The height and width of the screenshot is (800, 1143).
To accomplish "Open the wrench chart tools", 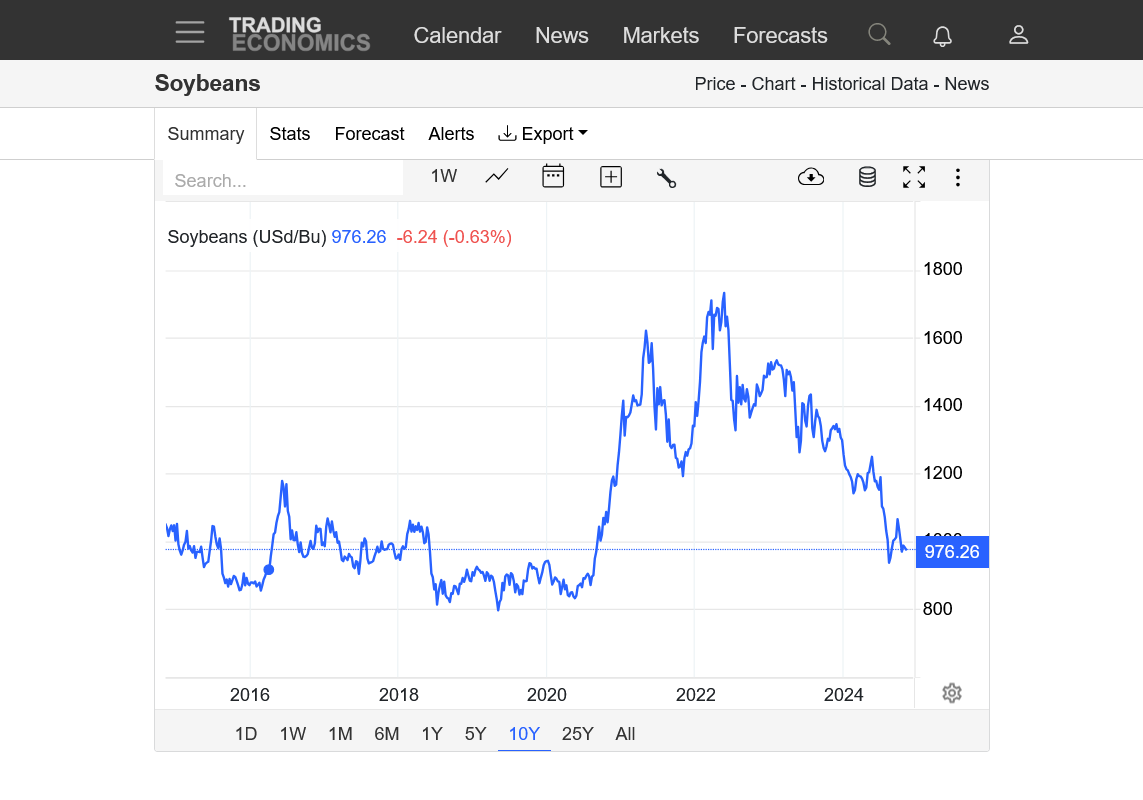I will click(x=666, y=178).
